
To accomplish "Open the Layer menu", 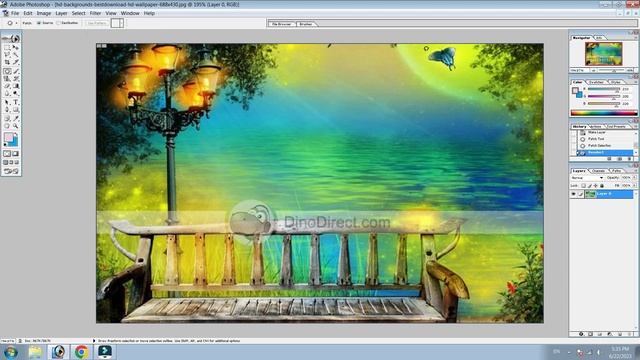I will (61, 13).
